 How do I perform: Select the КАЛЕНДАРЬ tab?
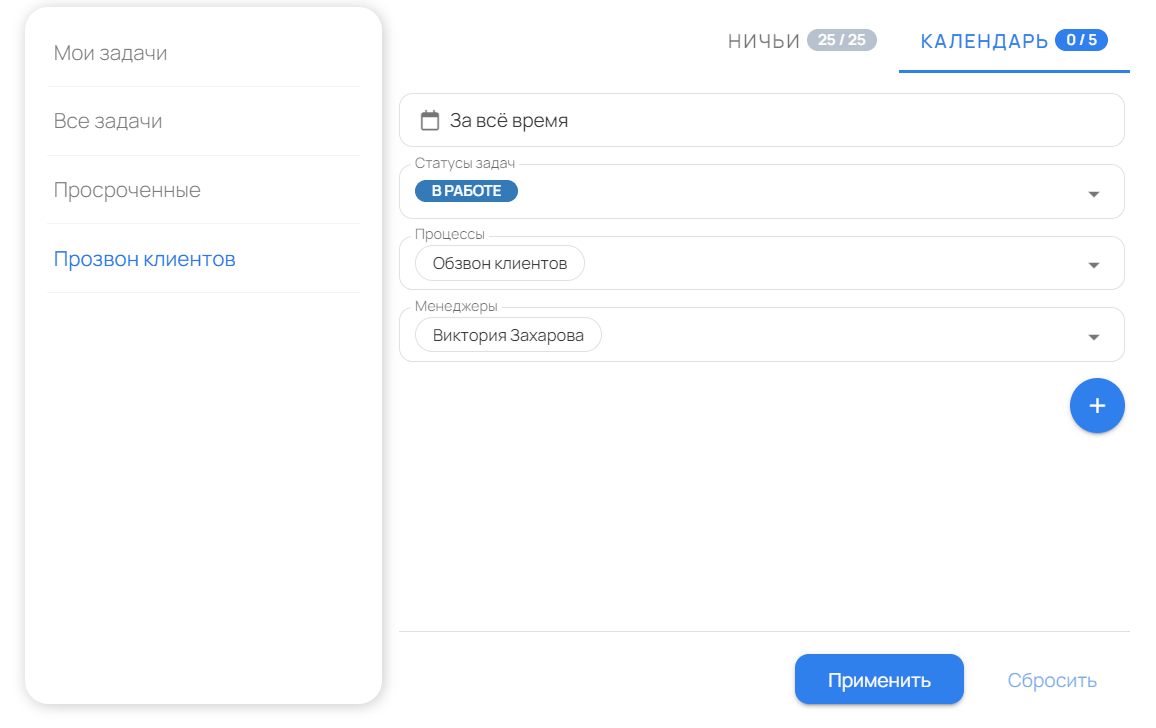984,41
